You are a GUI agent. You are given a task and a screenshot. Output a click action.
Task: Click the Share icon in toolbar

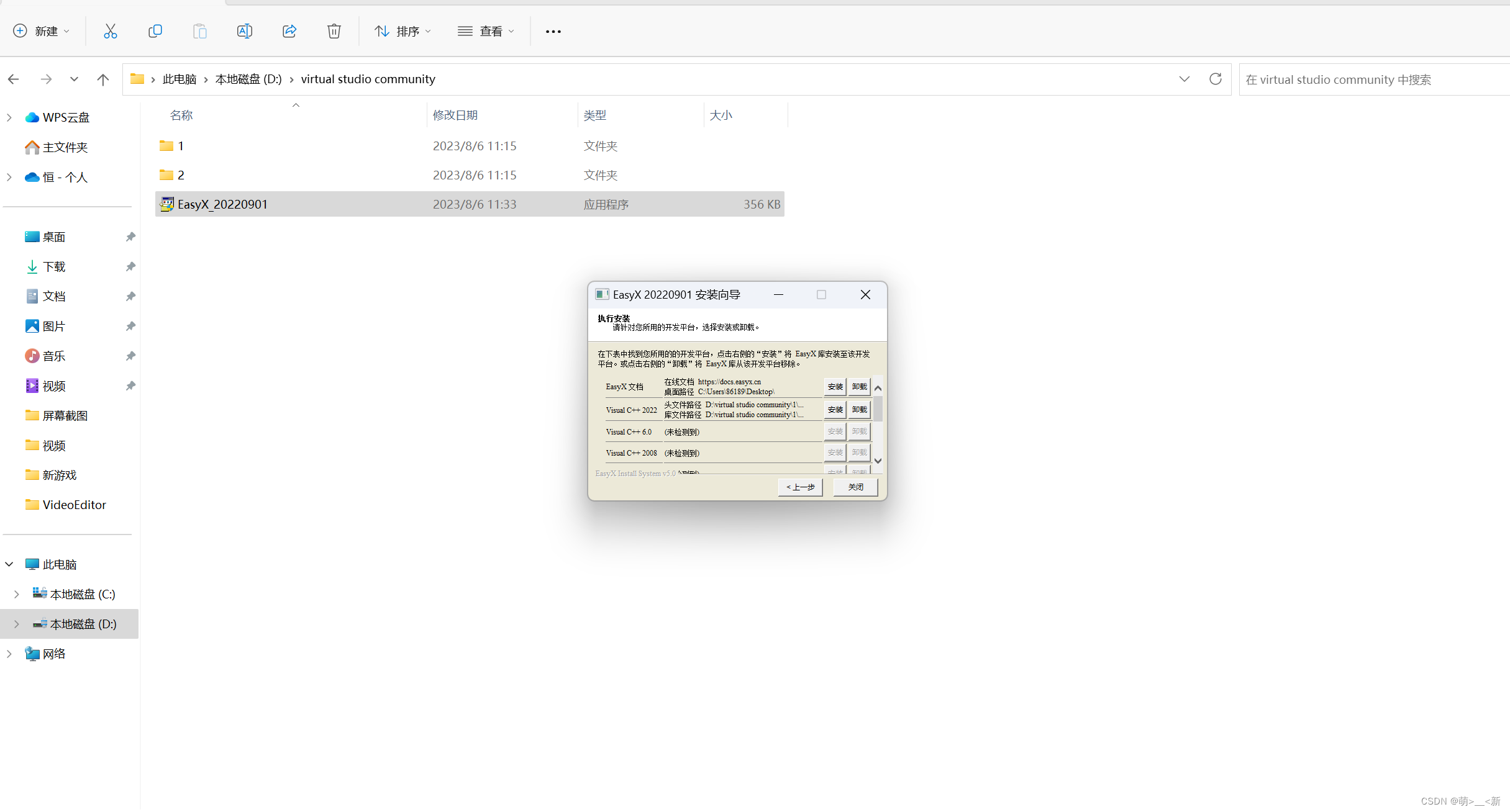[289, 31]
